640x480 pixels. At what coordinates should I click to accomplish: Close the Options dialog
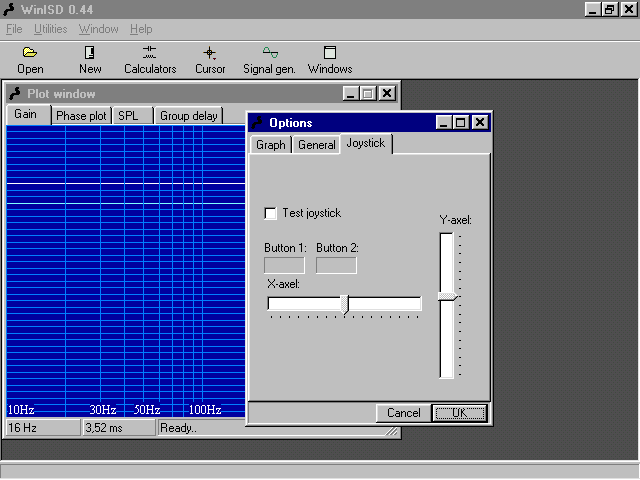click(480, 122)
